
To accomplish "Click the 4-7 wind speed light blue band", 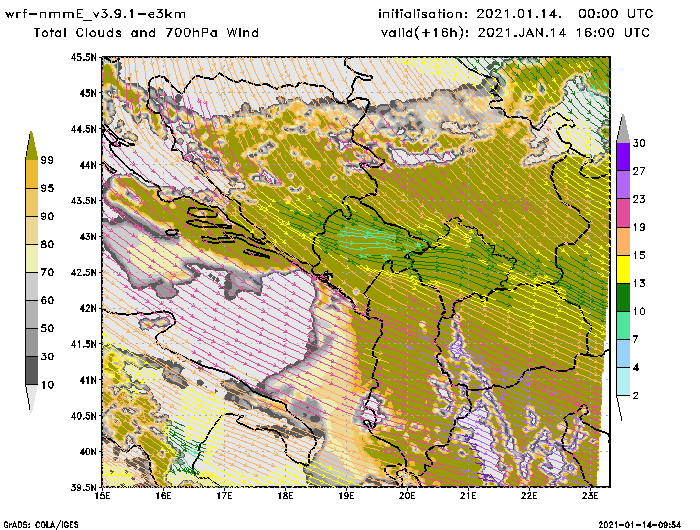I will pyautogui.click(x=623, y=354).
